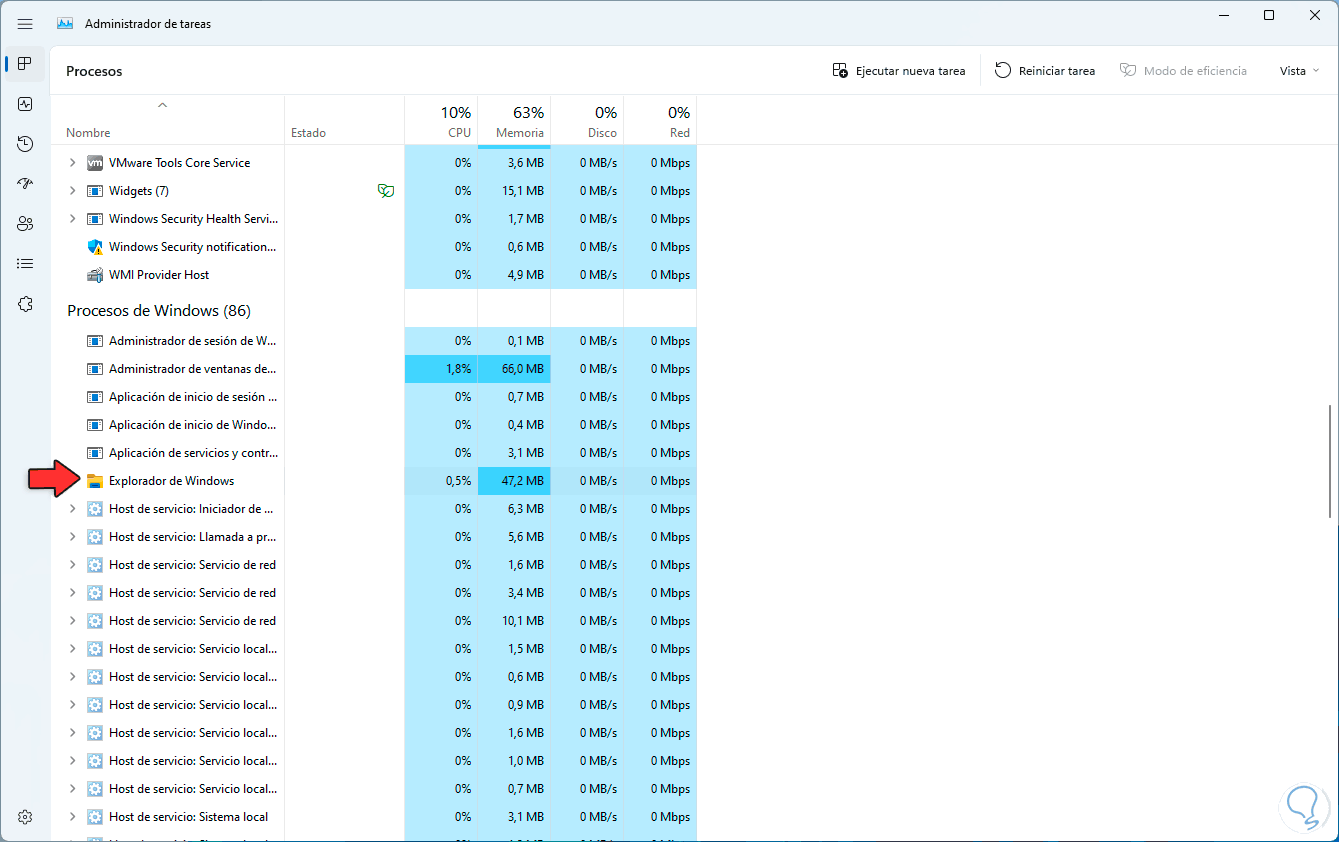The image size is (1339, 842).
Task: Click the Windows Security Health Service icon
Action: pos(95,219)
